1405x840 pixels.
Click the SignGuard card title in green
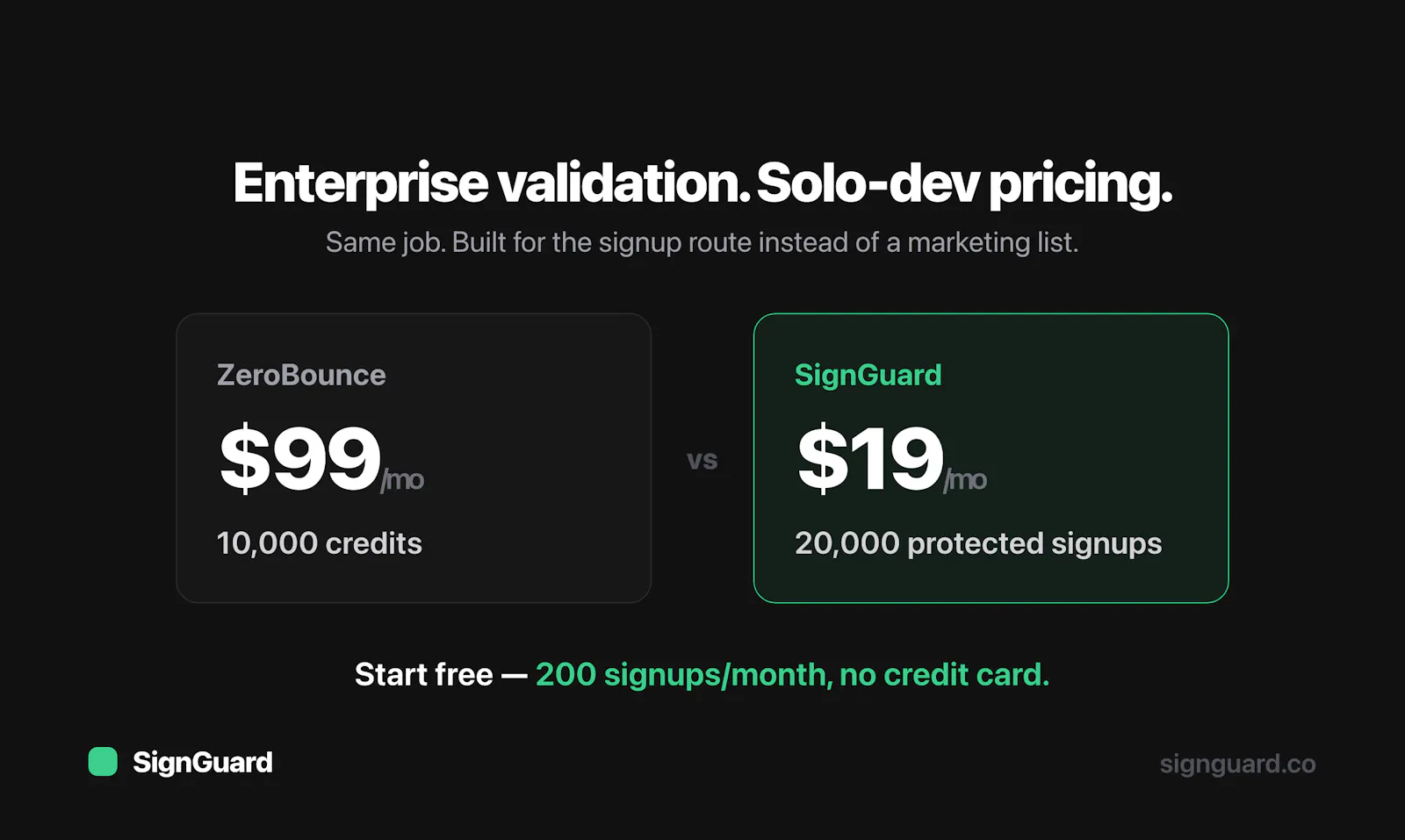(868, 375)
